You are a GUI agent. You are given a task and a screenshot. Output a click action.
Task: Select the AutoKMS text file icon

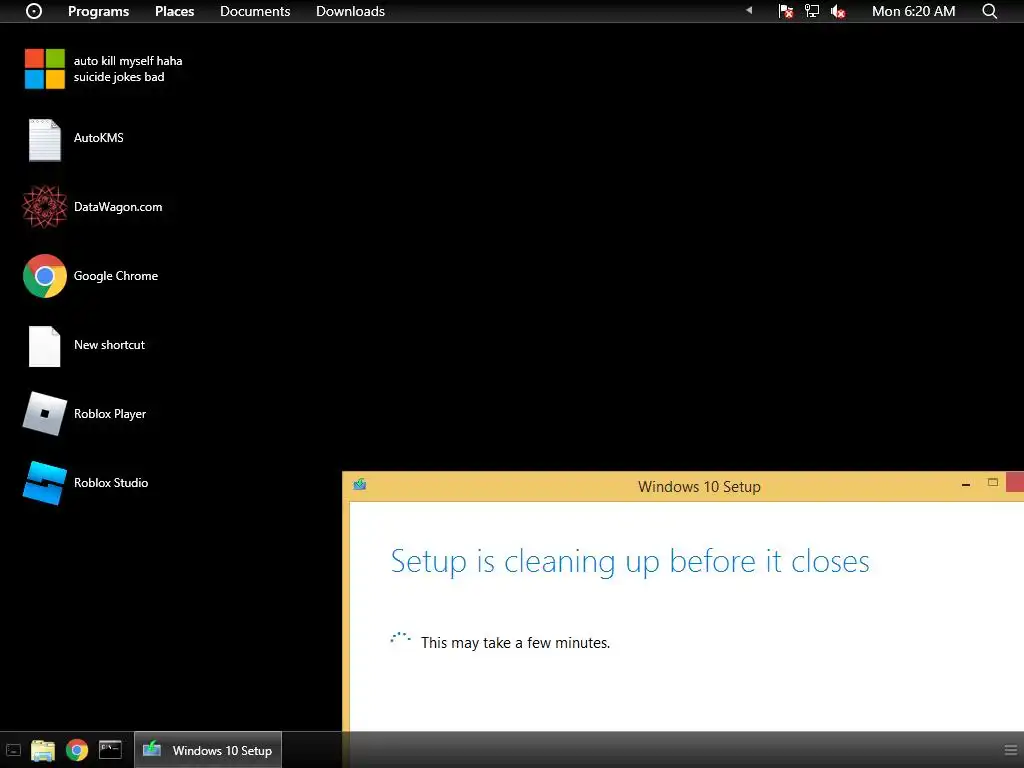[44, 139]
